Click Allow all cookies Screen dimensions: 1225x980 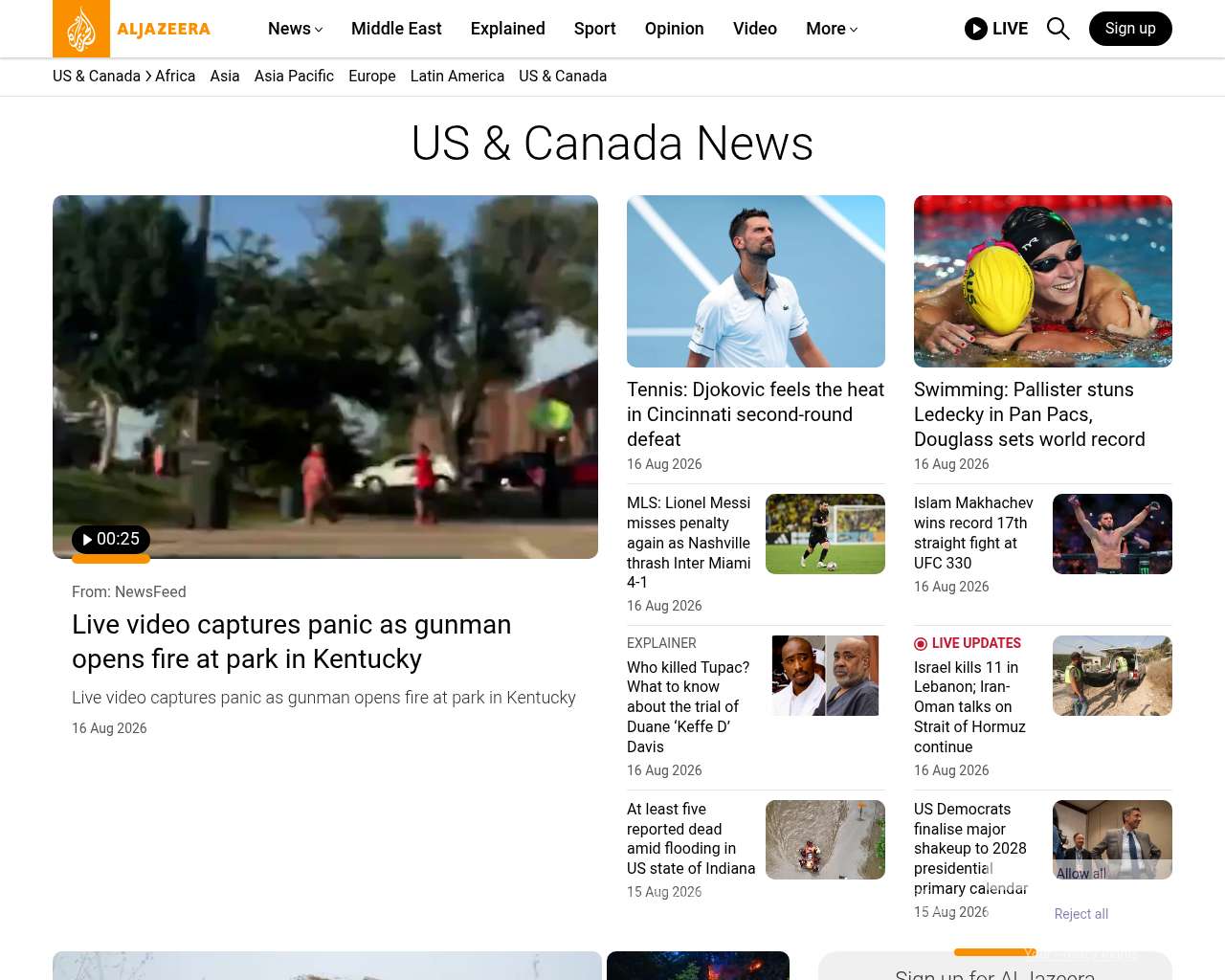point(1081,874)
